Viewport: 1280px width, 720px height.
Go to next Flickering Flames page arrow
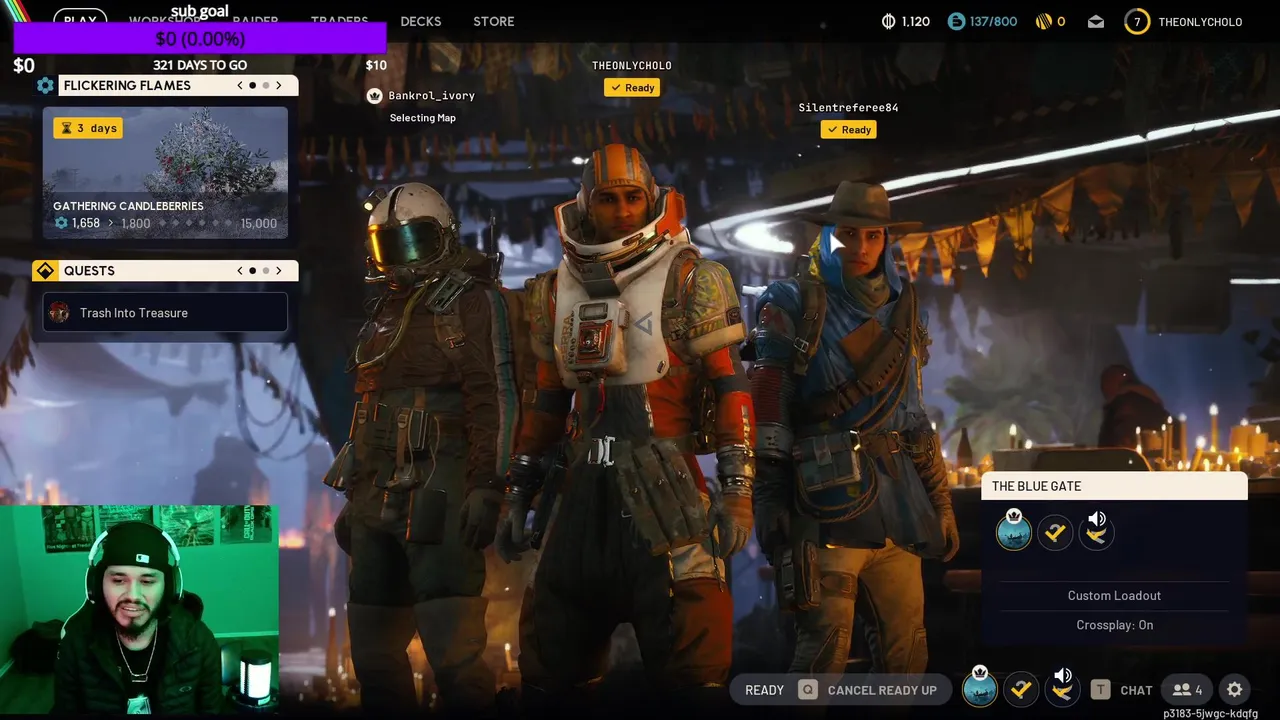[x=279, y=86]
